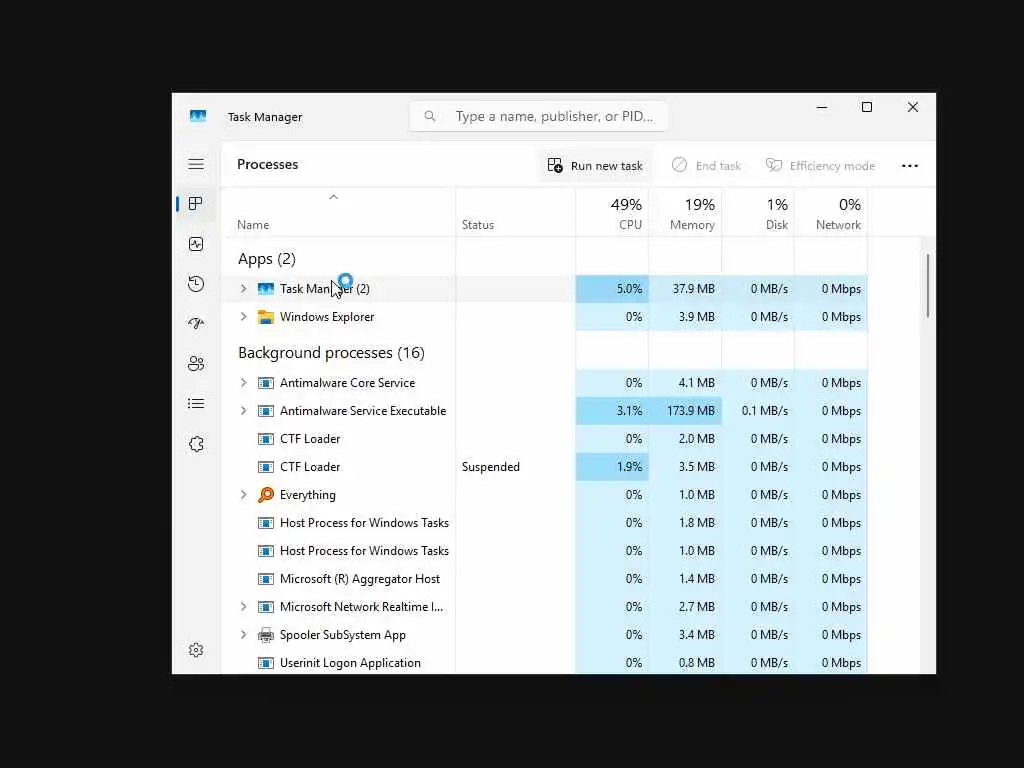Viewport: 1024px width, 768px height.
Task: Maximize the Task Manager window
Action: pos(867,107)
